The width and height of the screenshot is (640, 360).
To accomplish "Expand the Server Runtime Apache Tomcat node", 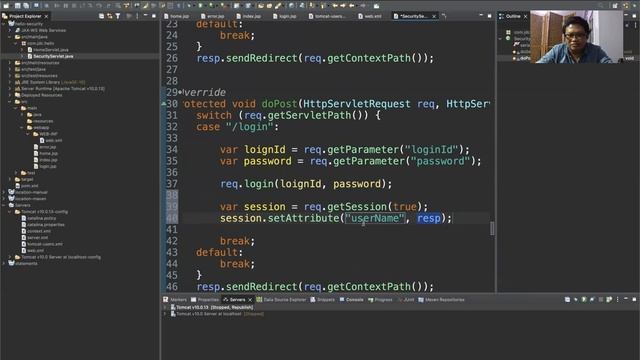I will (x=10, y=89).
